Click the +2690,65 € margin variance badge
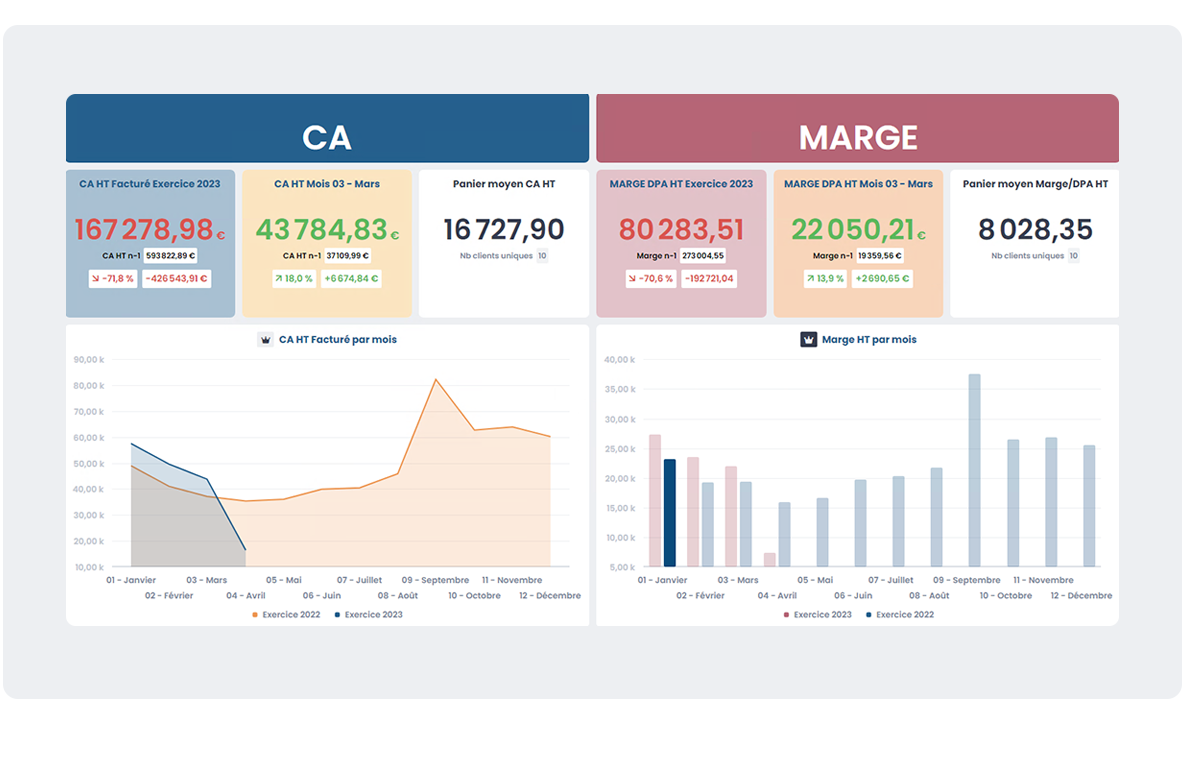Image resolution: width=1183 pixels, height=767 pixels. (881, 278)
